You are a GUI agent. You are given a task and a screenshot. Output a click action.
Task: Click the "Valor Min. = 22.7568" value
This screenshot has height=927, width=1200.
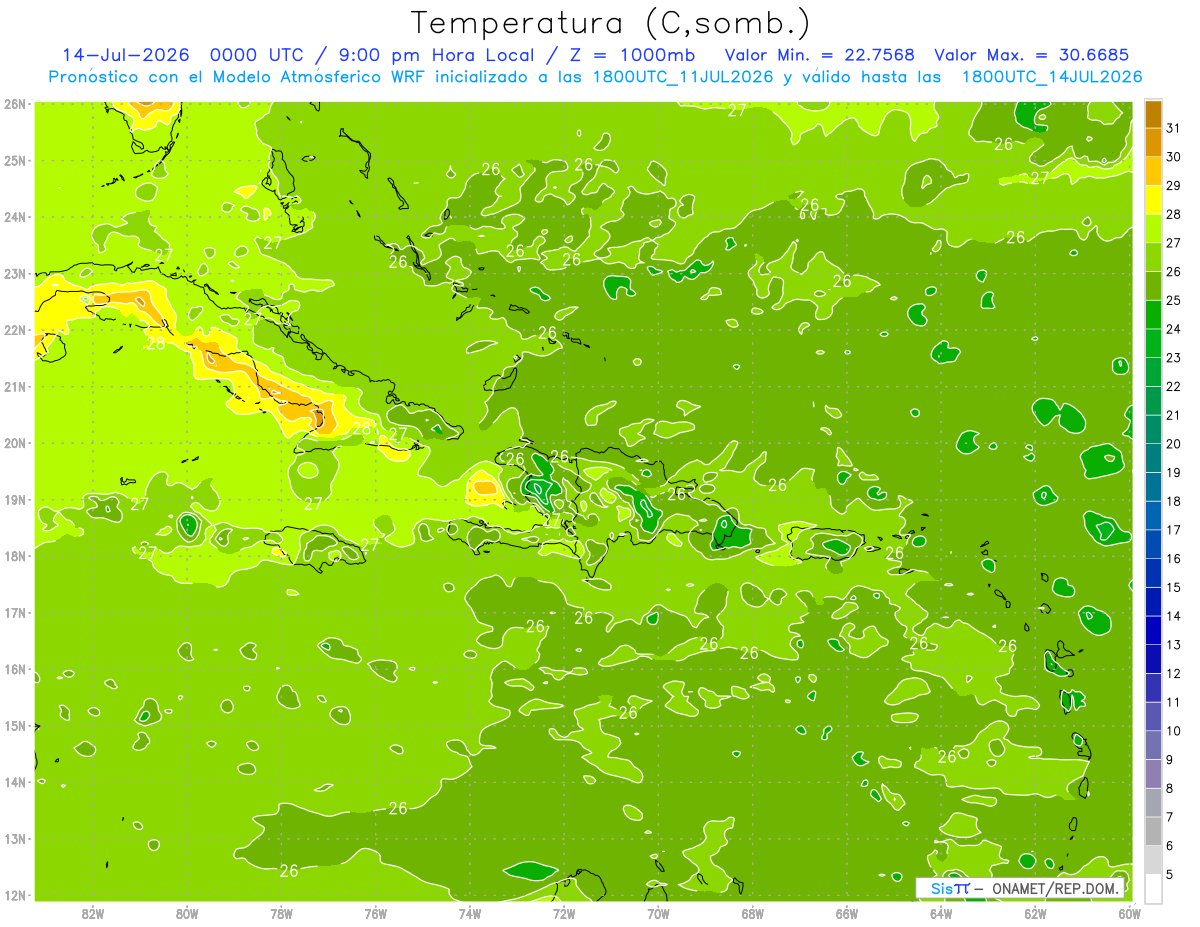[819, 55]
